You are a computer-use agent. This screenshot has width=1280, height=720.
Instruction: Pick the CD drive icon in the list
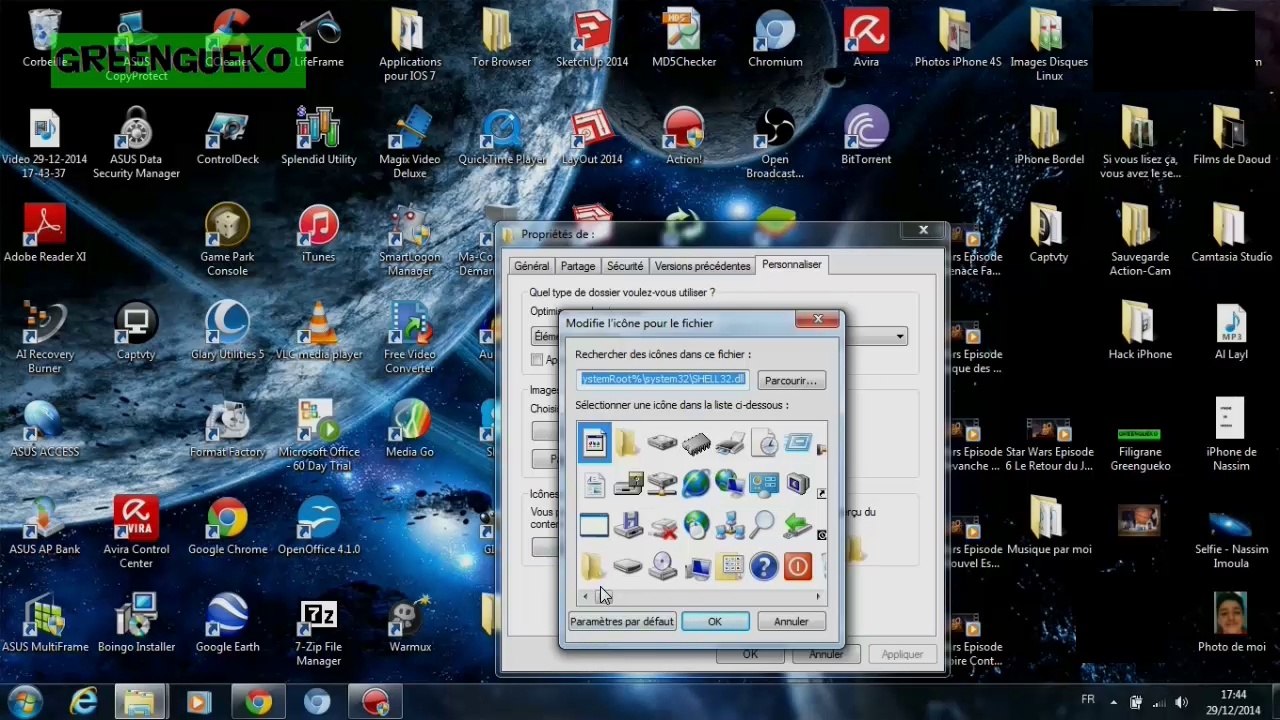point(662,567)
